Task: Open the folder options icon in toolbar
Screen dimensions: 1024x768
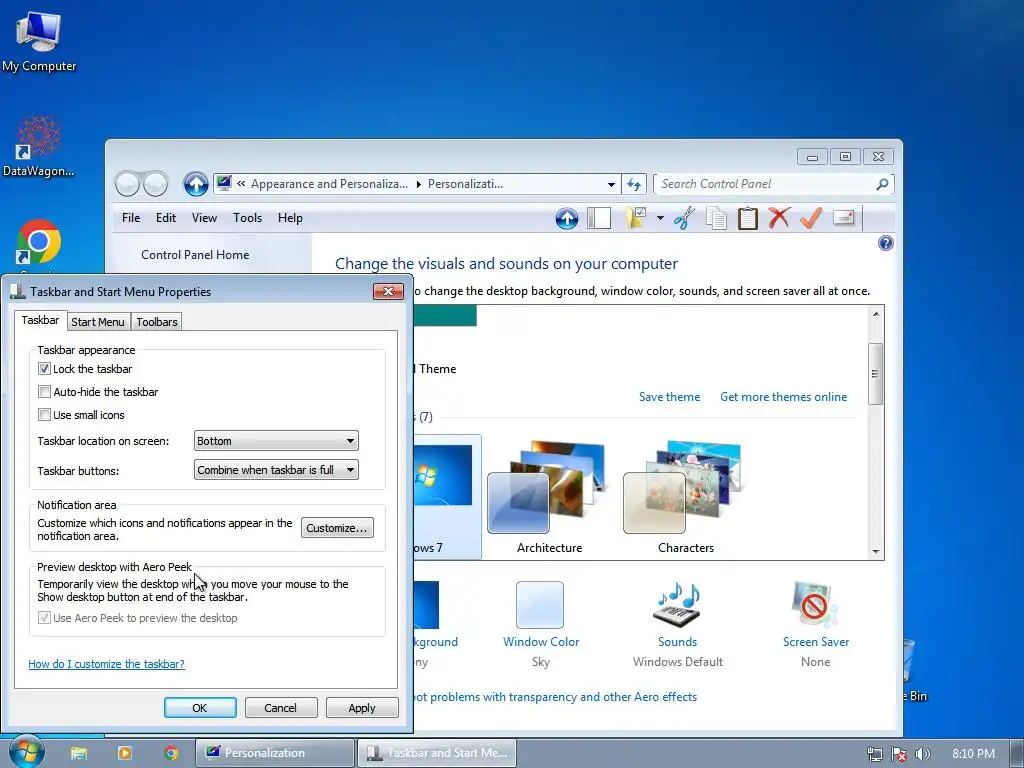Action: click(635, 218)
